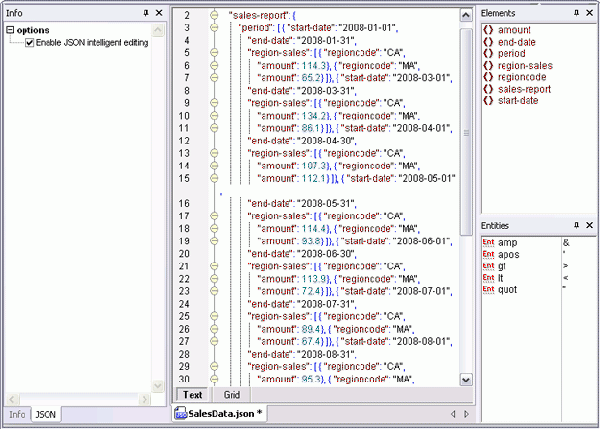Select end-date in Elements list
Viewport: 600px width, 429px height.
tap(517, 42)
